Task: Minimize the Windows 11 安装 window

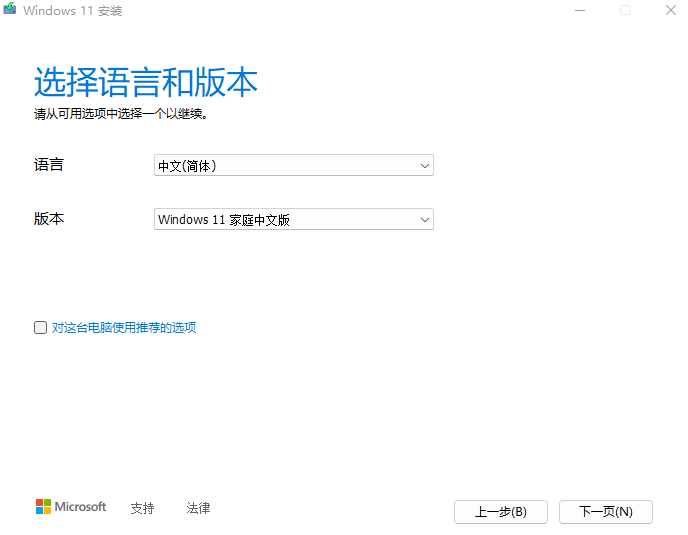Action: [x=580, y=10]
